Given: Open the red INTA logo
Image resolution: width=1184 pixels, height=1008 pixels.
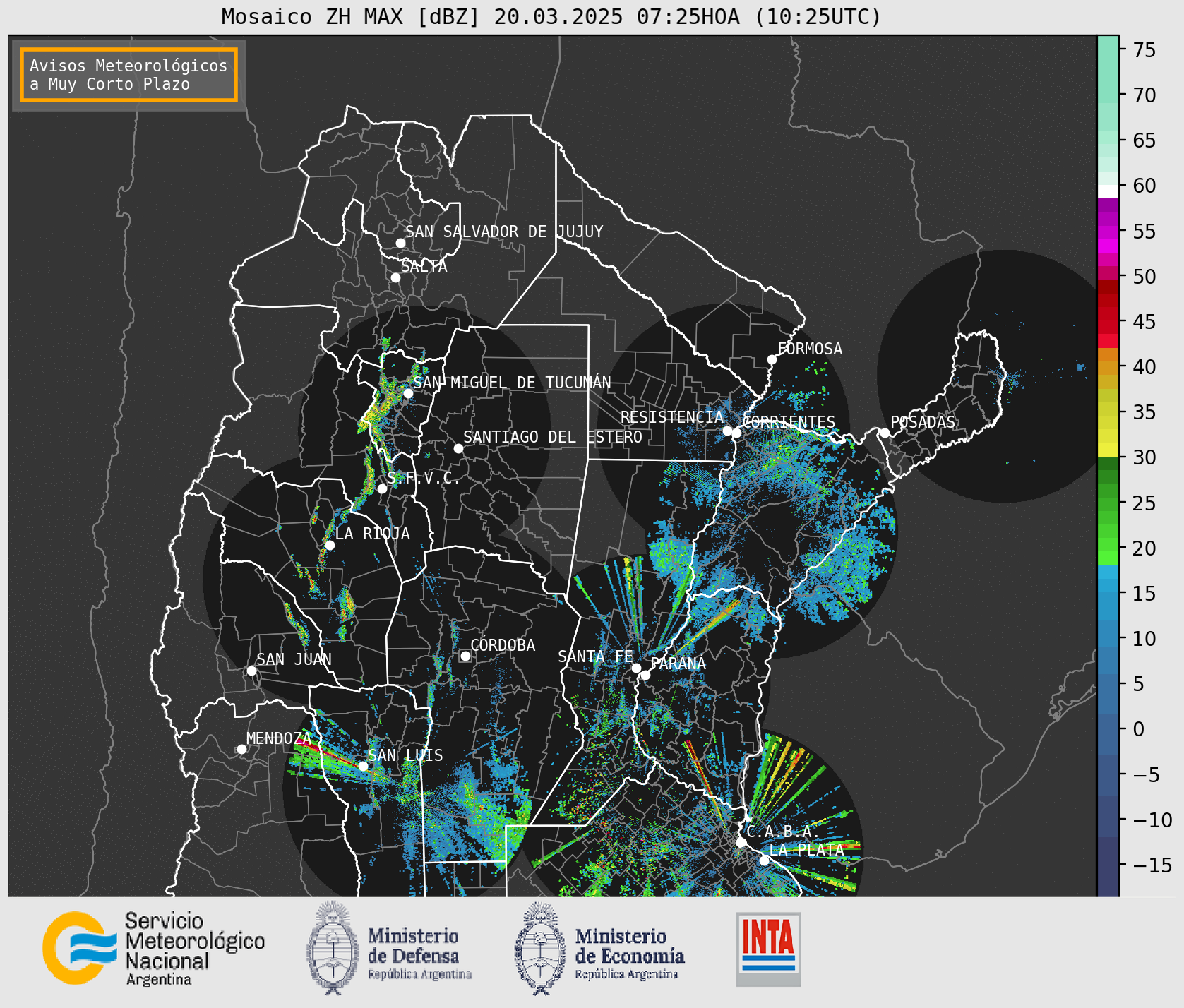Looking at the screenshot, I should (768, 949).
